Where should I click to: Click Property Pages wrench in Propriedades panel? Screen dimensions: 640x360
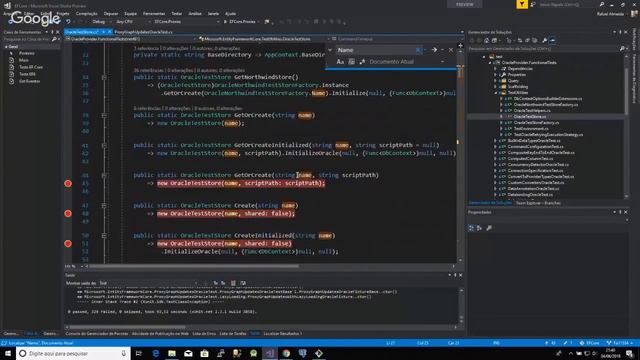(489, 228)
